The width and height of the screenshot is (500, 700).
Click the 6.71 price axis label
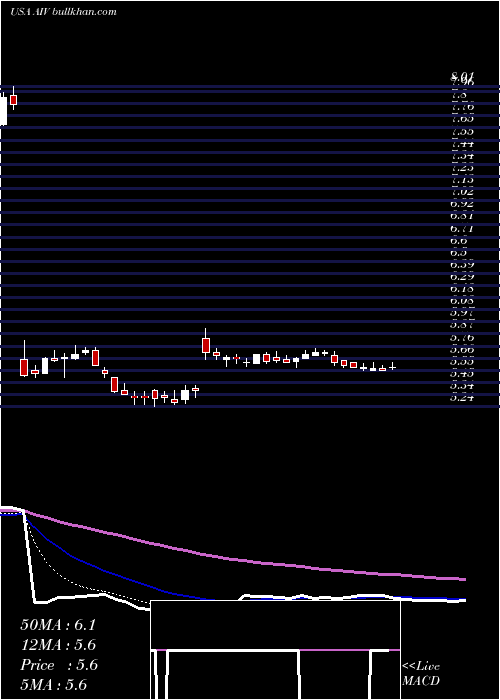[462, 229]
